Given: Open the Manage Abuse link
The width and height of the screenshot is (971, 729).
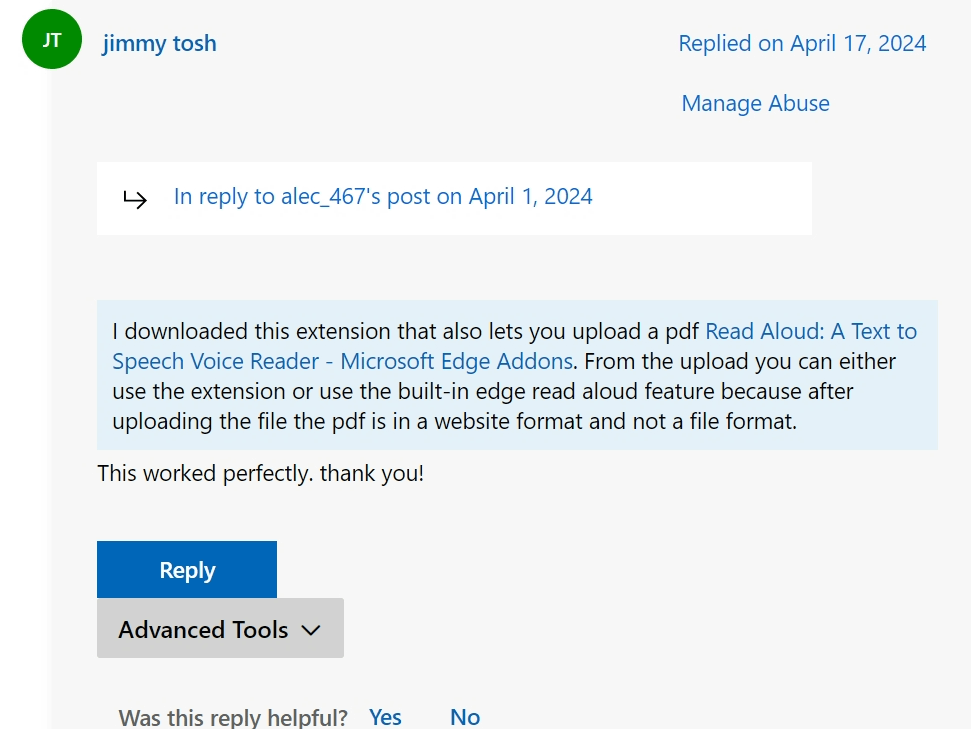Looking at the screenshot, I should (x=755, y=103).
